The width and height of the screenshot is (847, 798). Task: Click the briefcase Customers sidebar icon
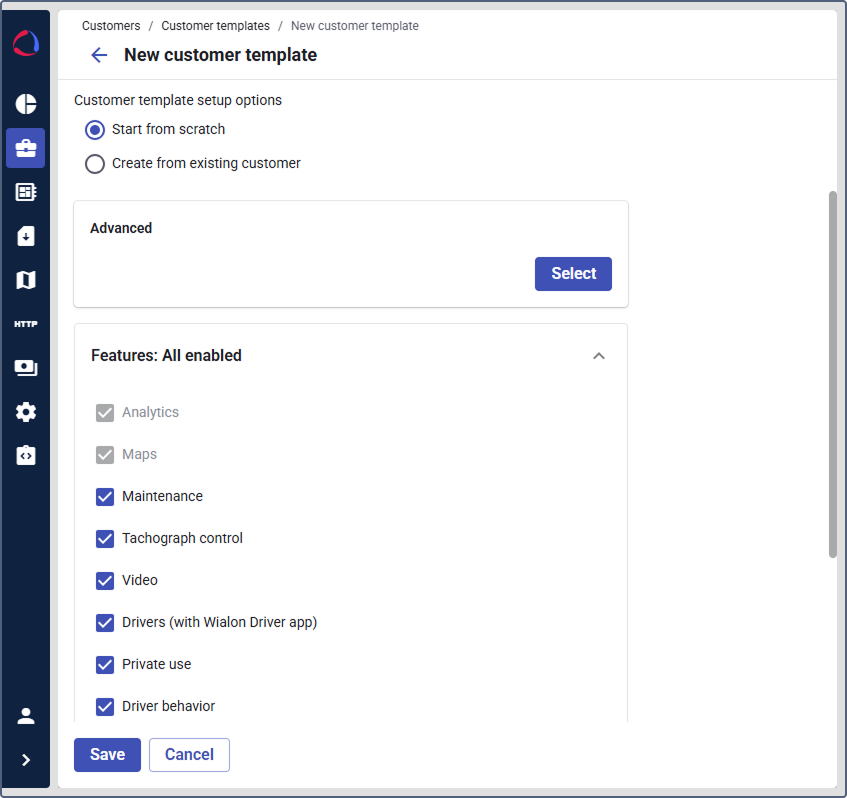pyautogui.click(x=26, y=148)
